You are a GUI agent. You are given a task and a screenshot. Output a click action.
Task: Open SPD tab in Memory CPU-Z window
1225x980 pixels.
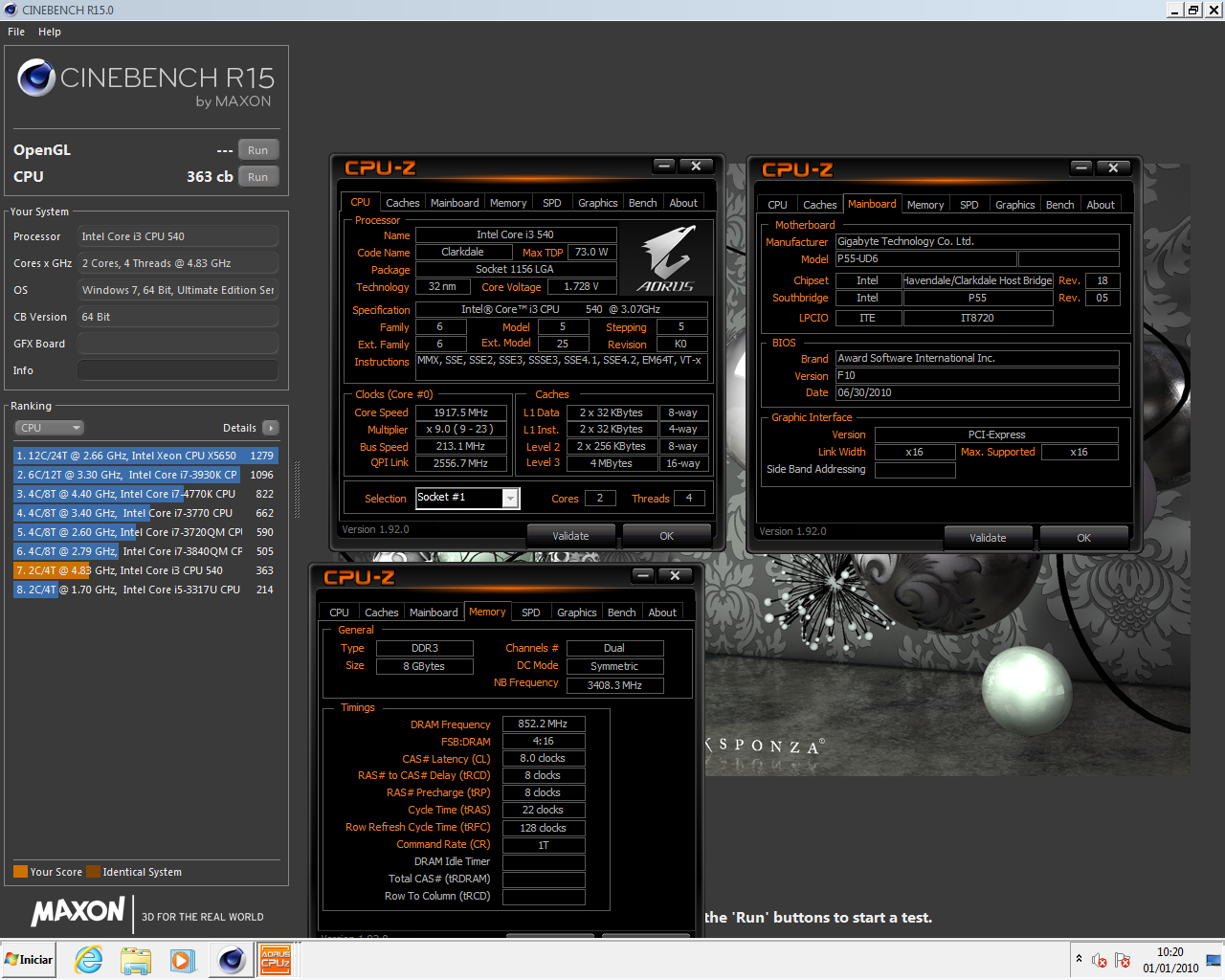point(531,612)
